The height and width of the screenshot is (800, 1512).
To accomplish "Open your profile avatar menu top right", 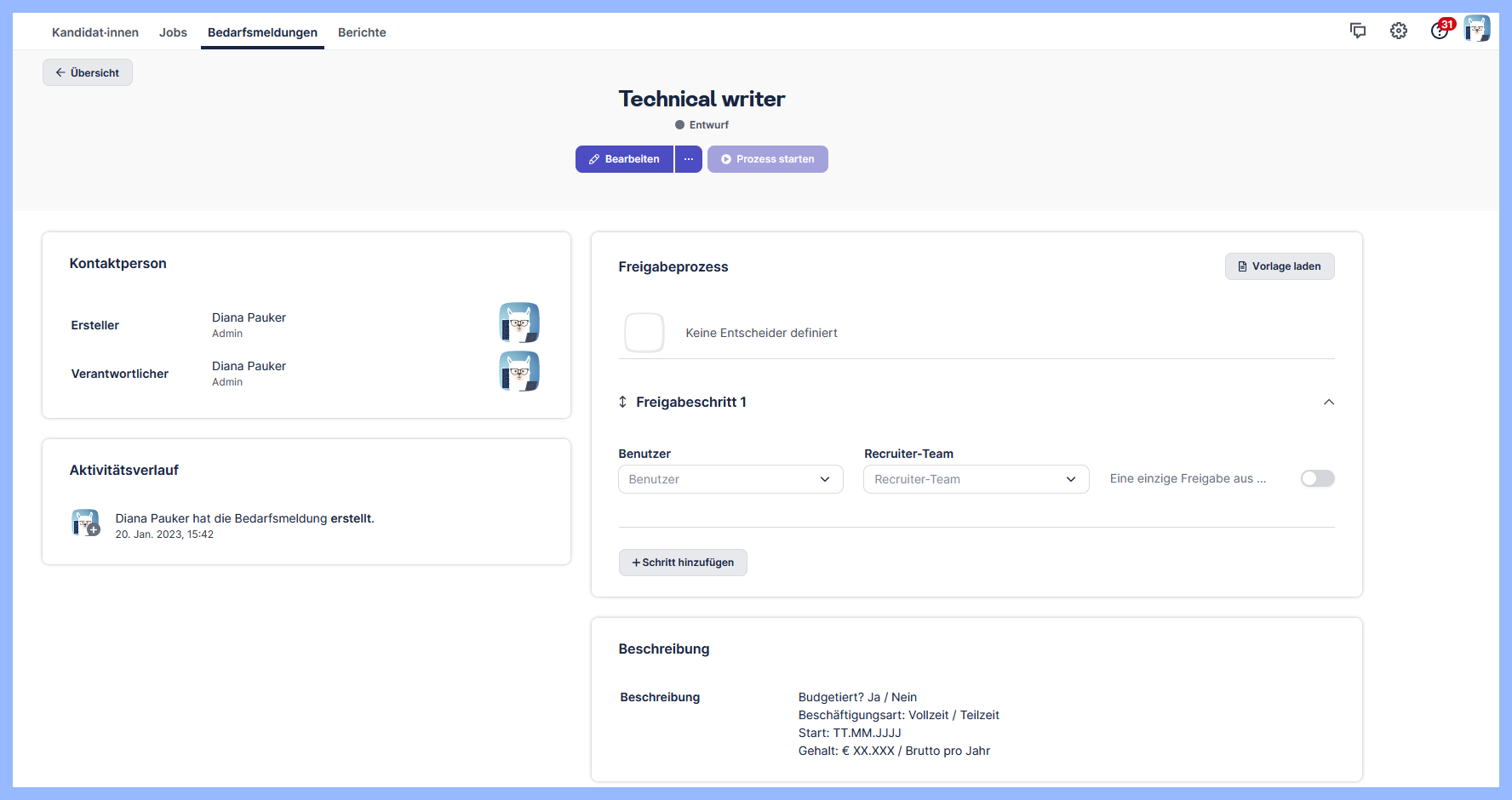I will point(1477,28).
